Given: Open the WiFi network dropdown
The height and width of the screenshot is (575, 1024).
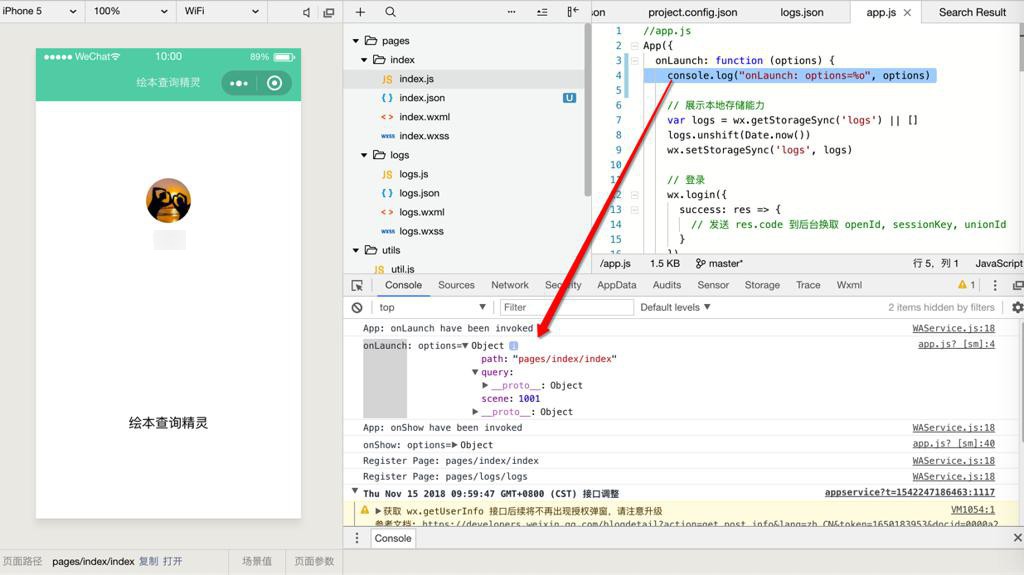Looking at the screenshot, I should click(x=221, y=11).
